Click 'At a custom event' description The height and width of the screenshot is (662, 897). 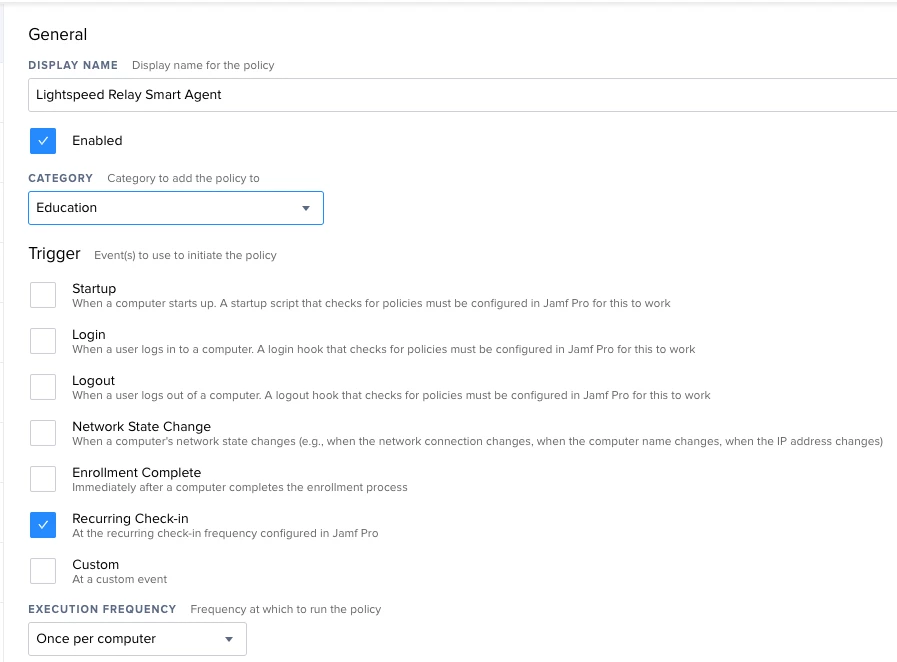(x=120, y=580)
